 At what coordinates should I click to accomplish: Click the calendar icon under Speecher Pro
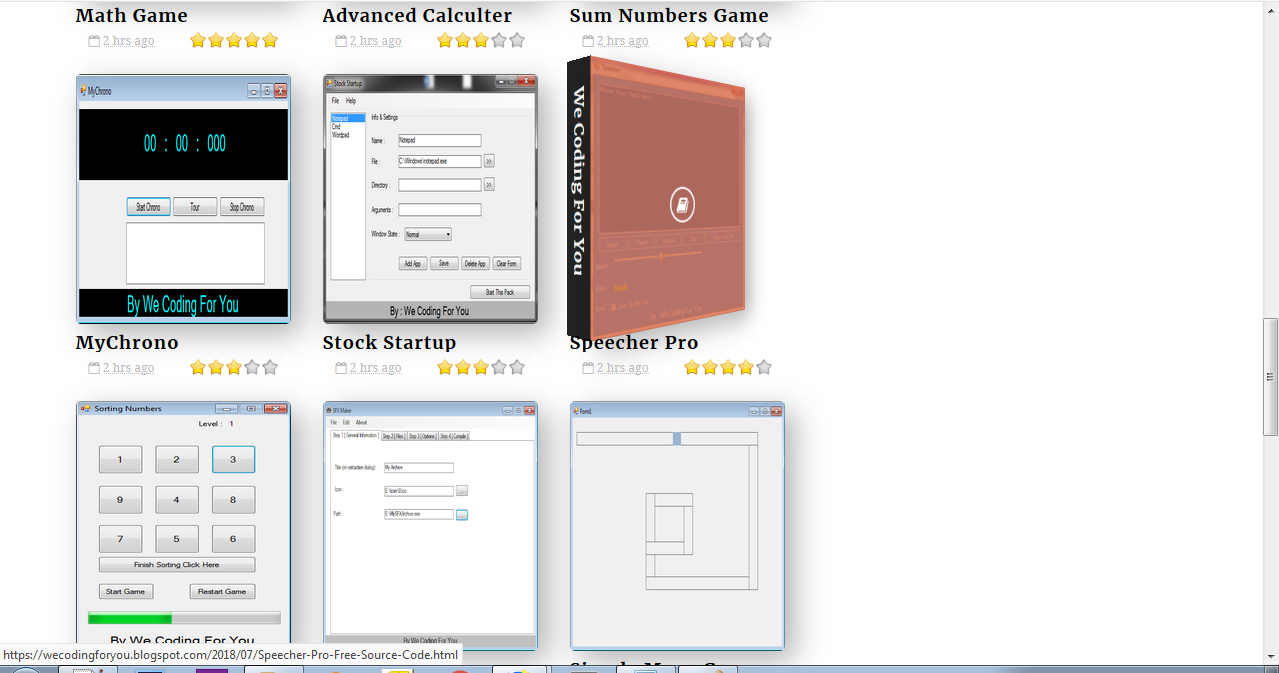coord(588,368)
